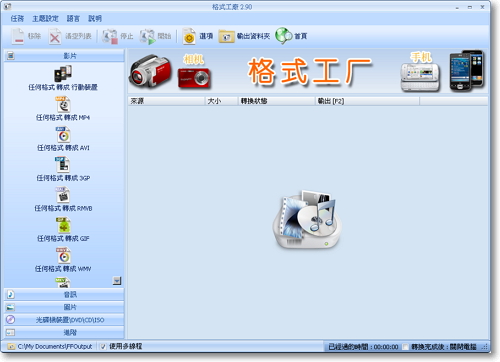
Task: Select the All to GIF icon
Action: pos(63,225)
